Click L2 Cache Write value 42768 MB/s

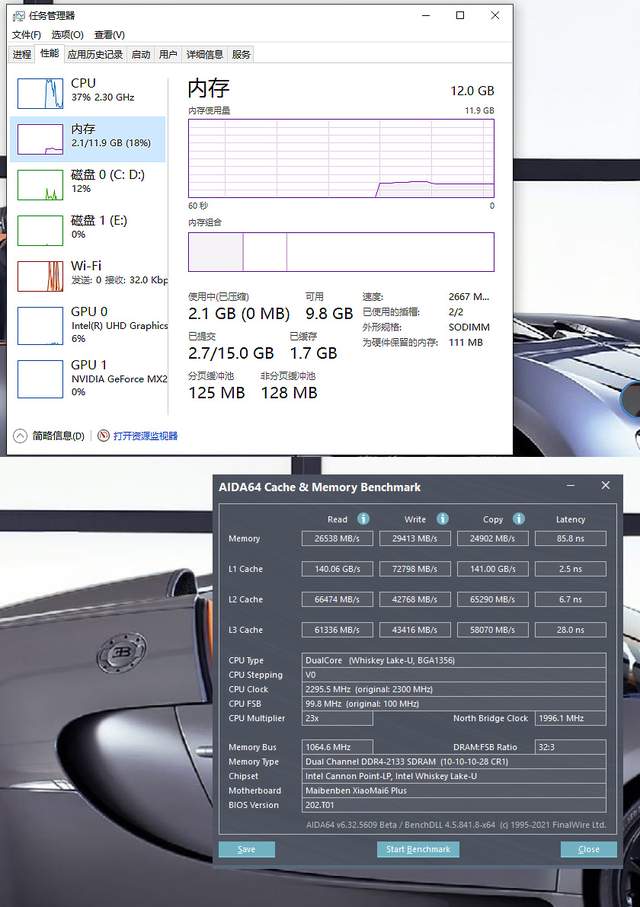click(x=414, y=599)
